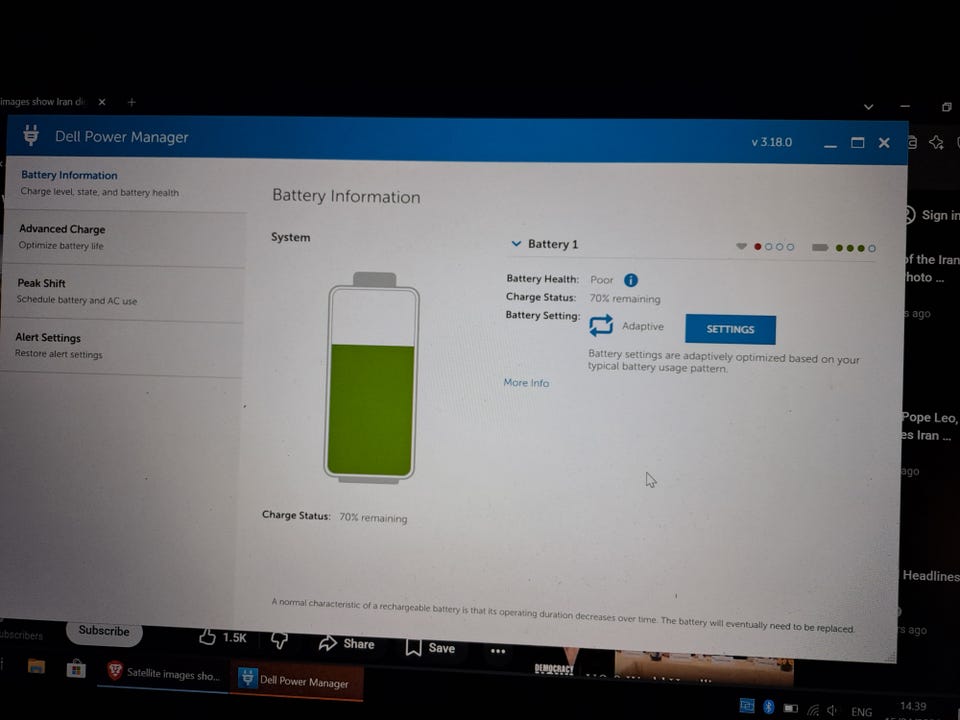The height and width of the screenshot is (720, 960).
Task: Restore down the browser window
Action: pyautogui.click(x=947, y=107)
